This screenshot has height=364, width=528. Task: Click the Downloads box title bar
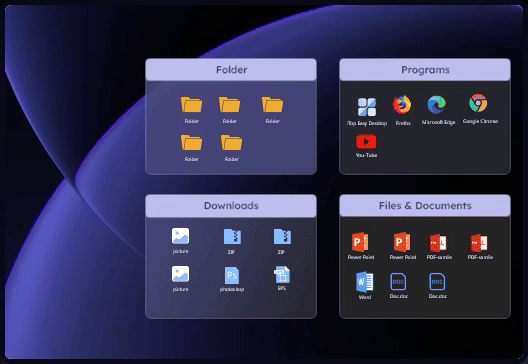click(231, 206)
